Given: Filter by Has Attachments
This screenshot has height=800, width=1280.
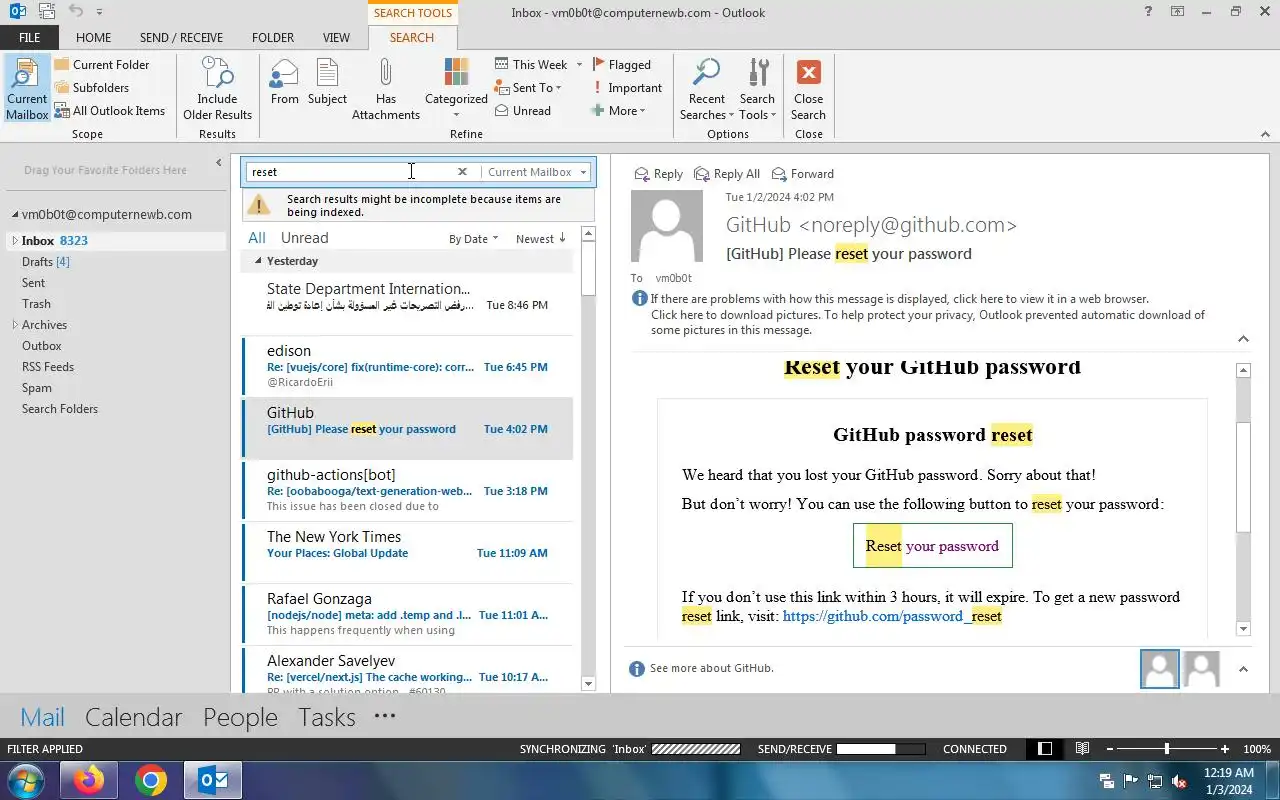Looking at the screenshot, I should tap(386, 89).
